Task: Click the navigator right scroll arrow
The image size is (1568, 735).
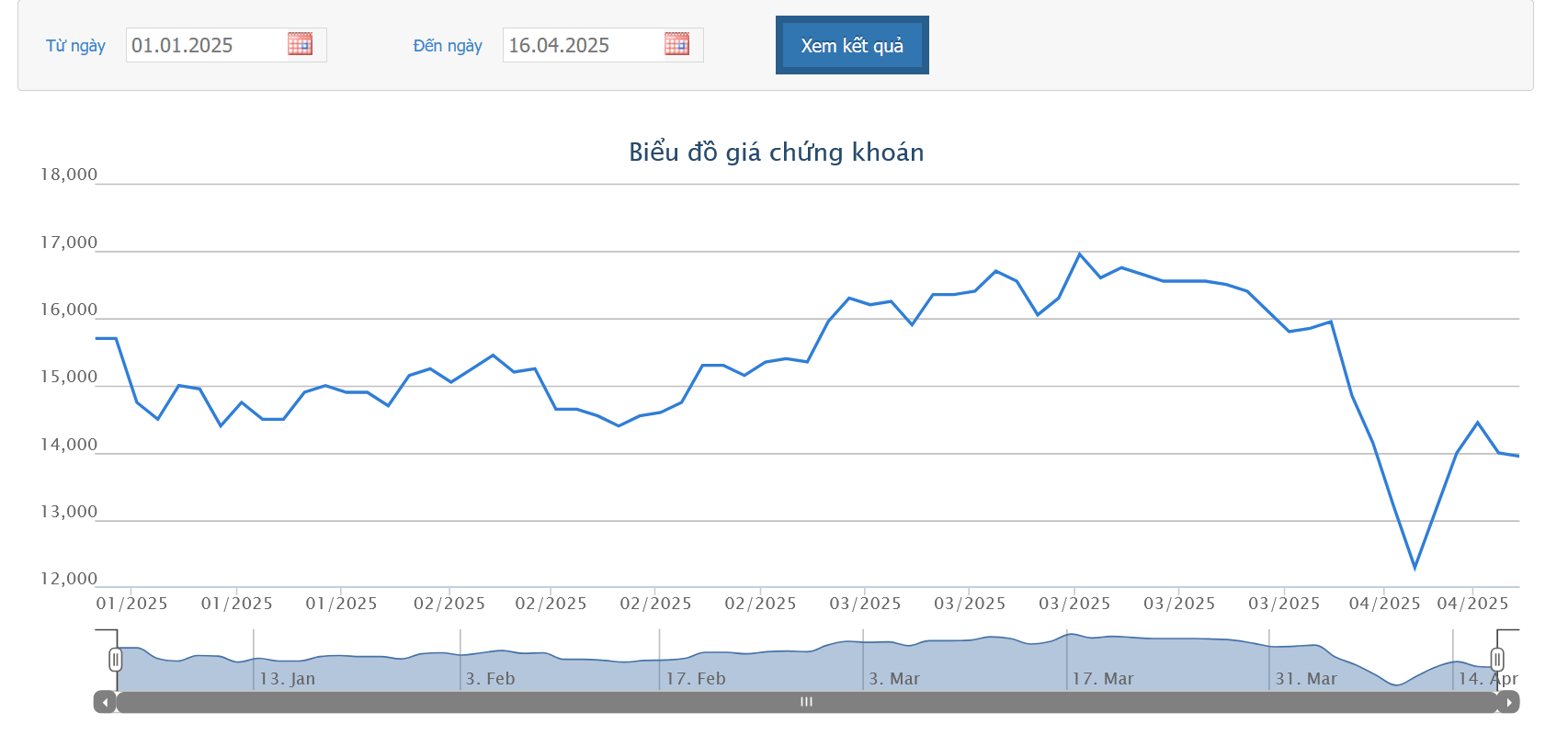Action: click(x=1508, y=702)
